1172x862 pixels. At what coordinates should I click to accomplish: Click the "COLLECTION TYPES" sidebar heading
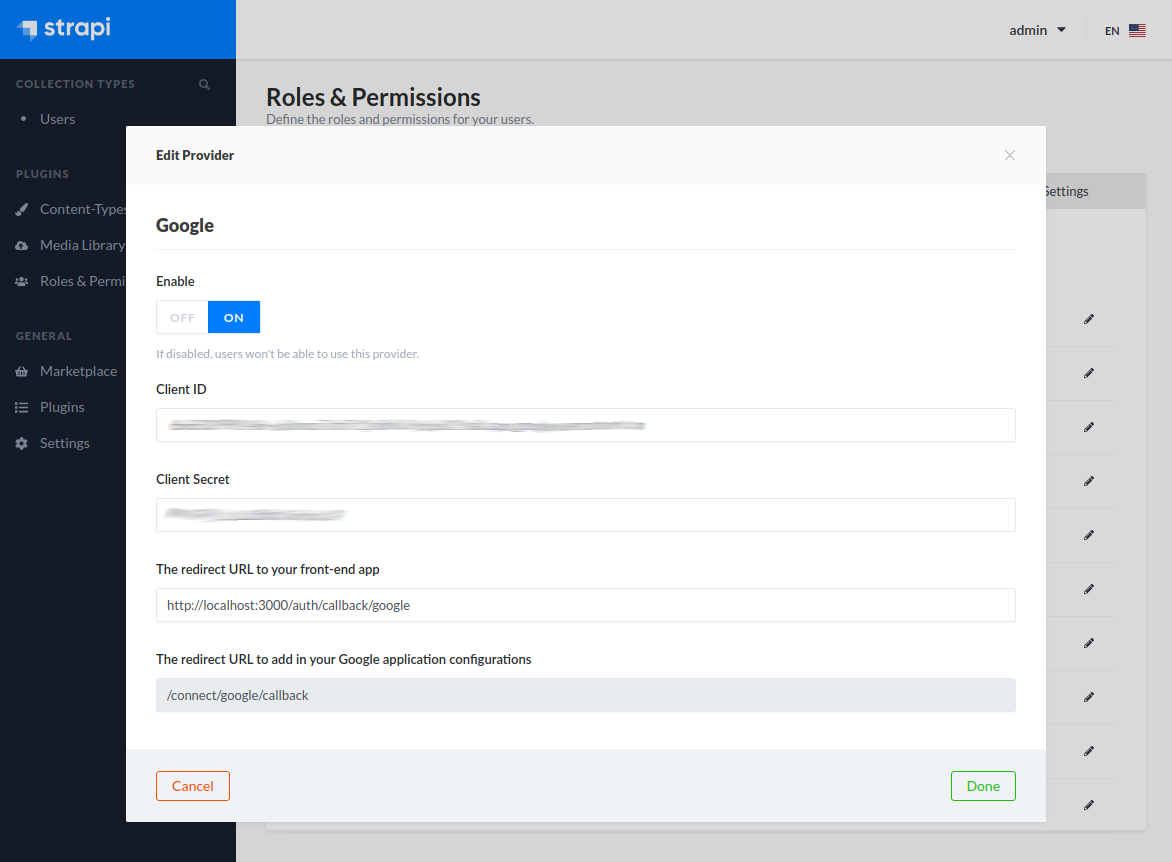tap(75, 84)
